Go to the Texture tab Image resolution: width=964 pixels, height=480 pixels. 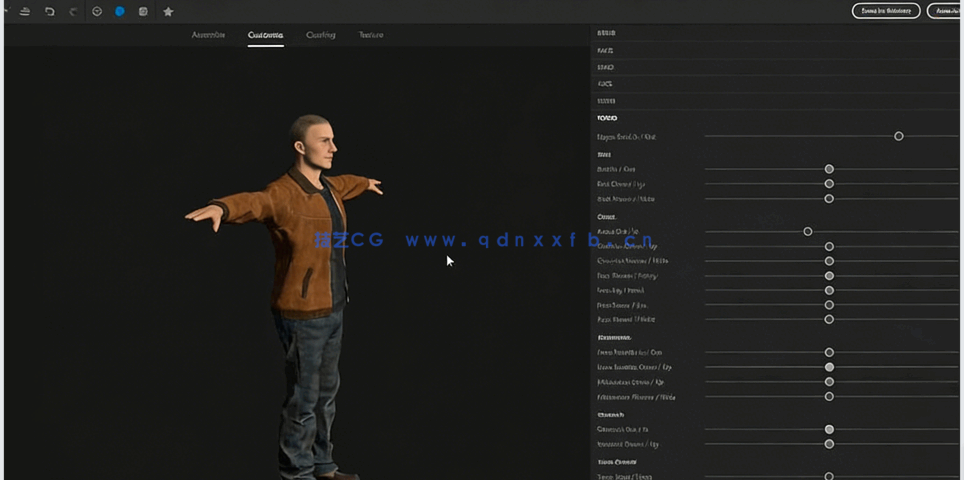pos(371,35)
